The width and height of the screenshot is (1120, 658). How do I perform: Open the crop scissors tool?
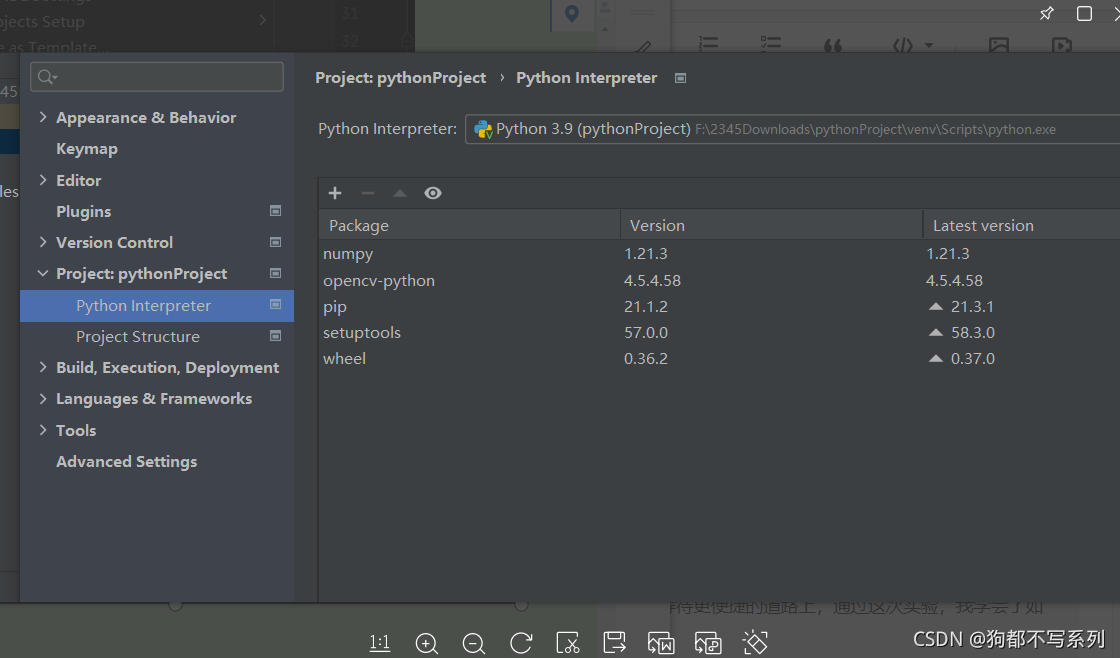pos(568,643)
